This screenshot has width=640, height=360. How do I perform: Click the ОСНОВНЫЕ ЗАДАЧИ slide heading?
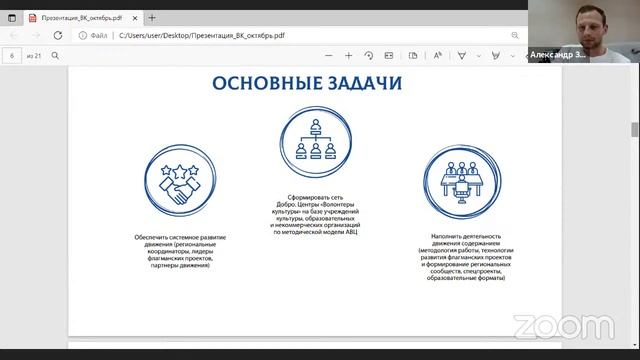pos(307,83)
